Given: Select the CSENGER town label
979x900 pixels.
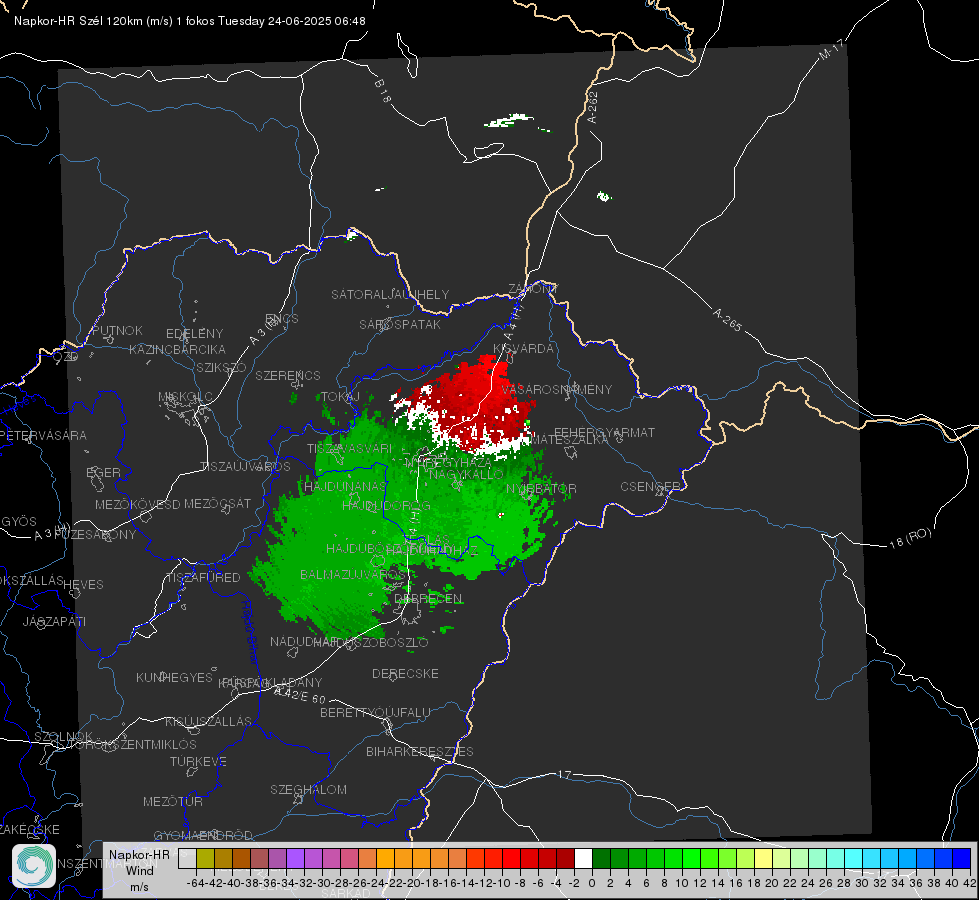Looking at the screenshot, I should pos(650,487).
